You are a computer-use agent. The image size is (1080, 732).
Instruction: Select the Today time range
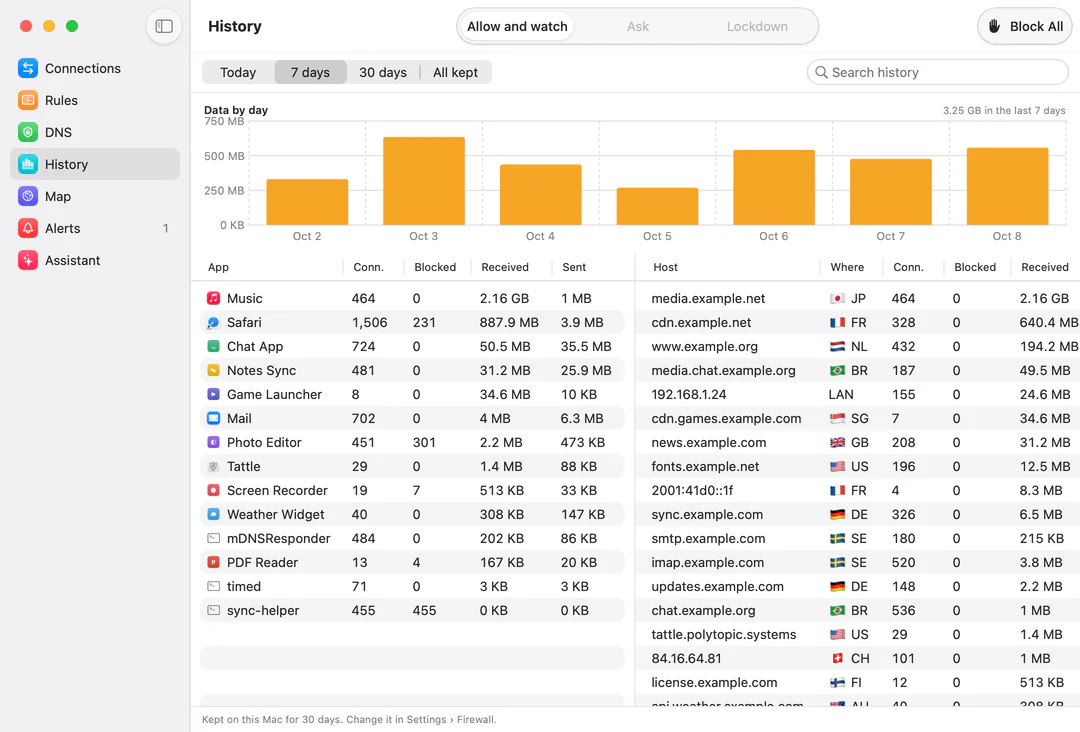coord(238,72)
